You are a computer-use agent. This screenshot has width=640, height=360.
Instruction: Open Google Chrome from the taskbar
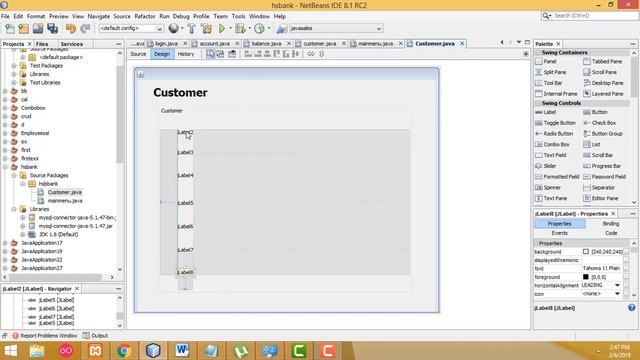point(124,351)
